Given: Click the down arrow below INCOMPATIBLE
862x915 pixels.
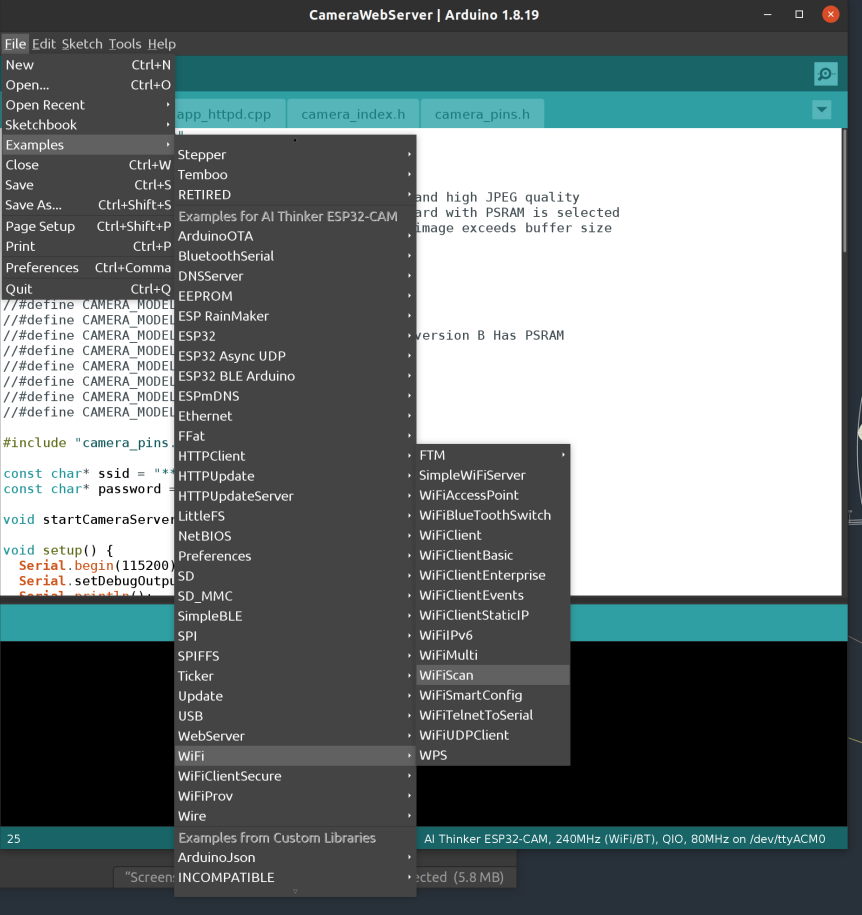Looking at the screenshot, I should [295, 892].
